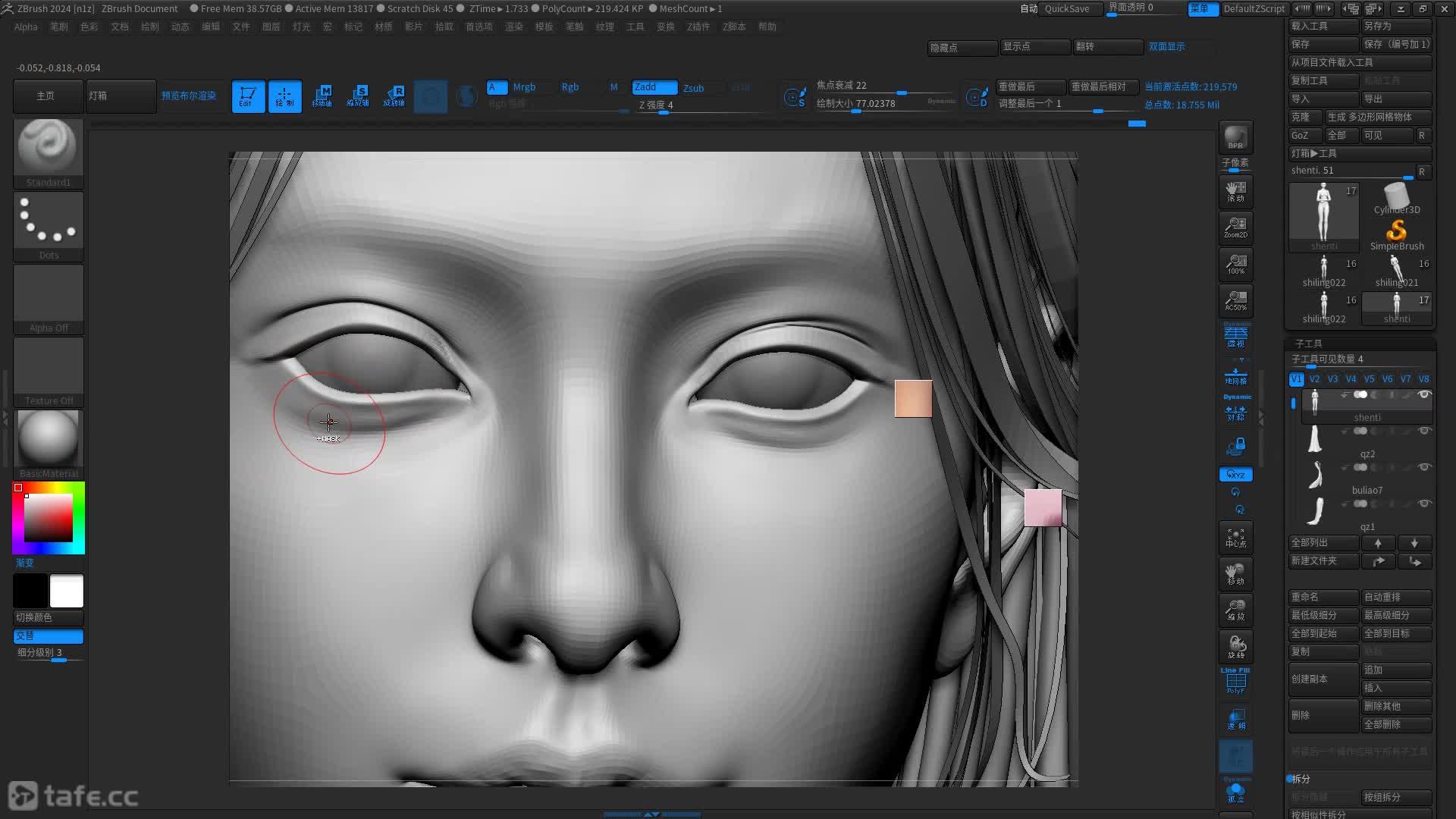1456x819 pixels.
Task: Move subtool up with the up arrow
Action: 1378,543
